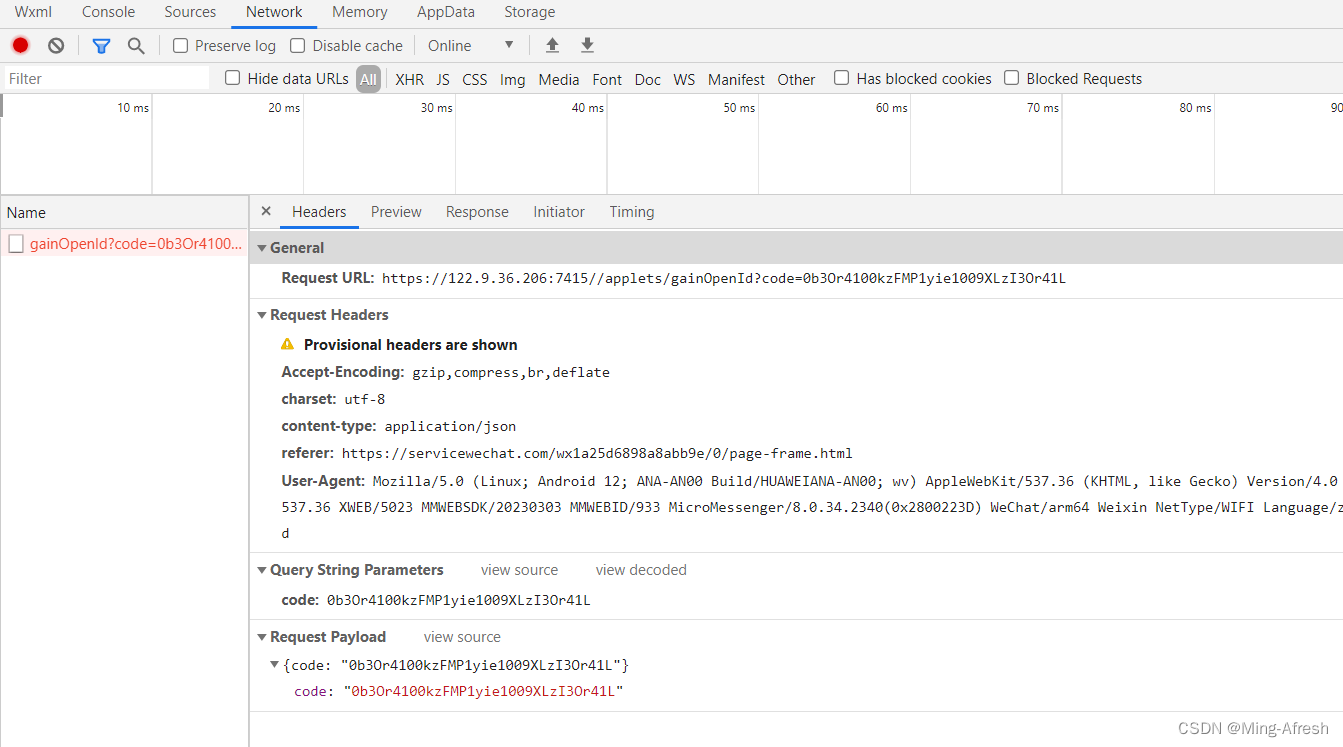
Task: Switch to the Memory tab
Action: click(x=360, y=12)
